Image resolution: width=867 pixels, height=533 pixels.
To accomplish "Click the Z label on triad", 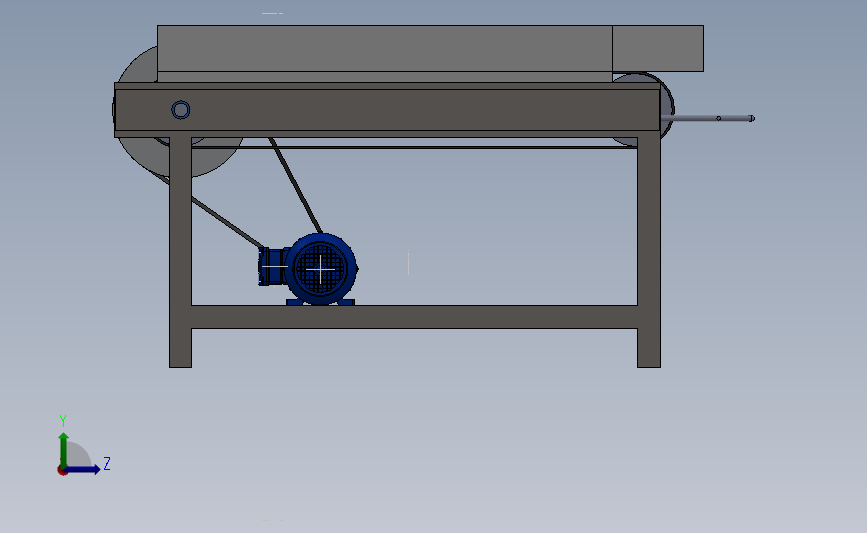I will pos(107,463).
